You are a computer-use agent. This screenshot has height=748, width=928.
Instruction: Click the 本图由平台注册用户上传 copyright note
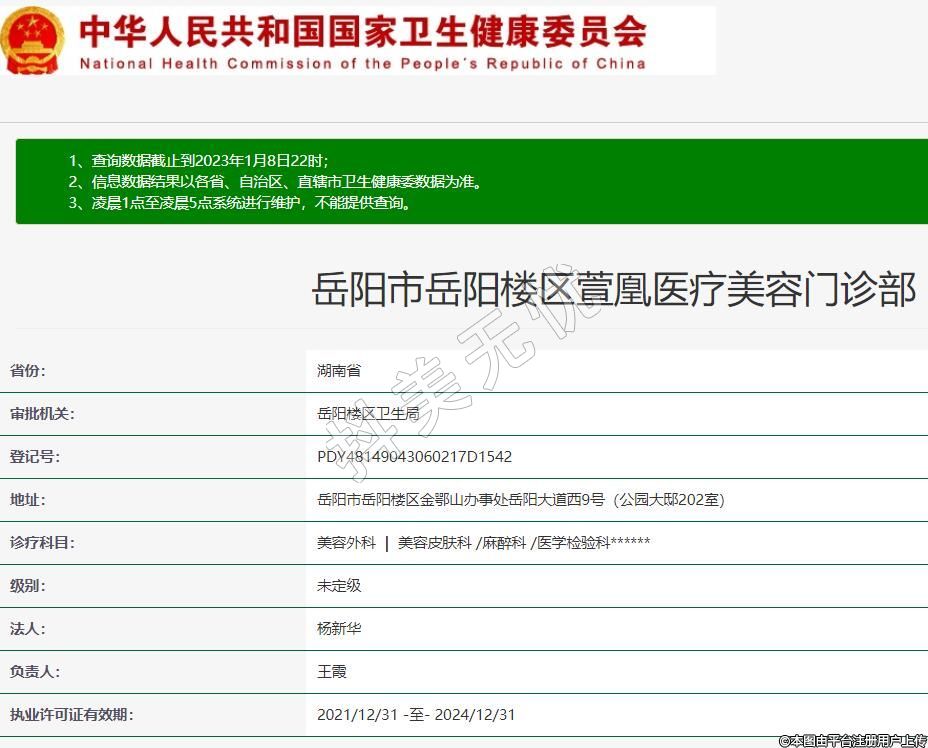tap(853, 740)
